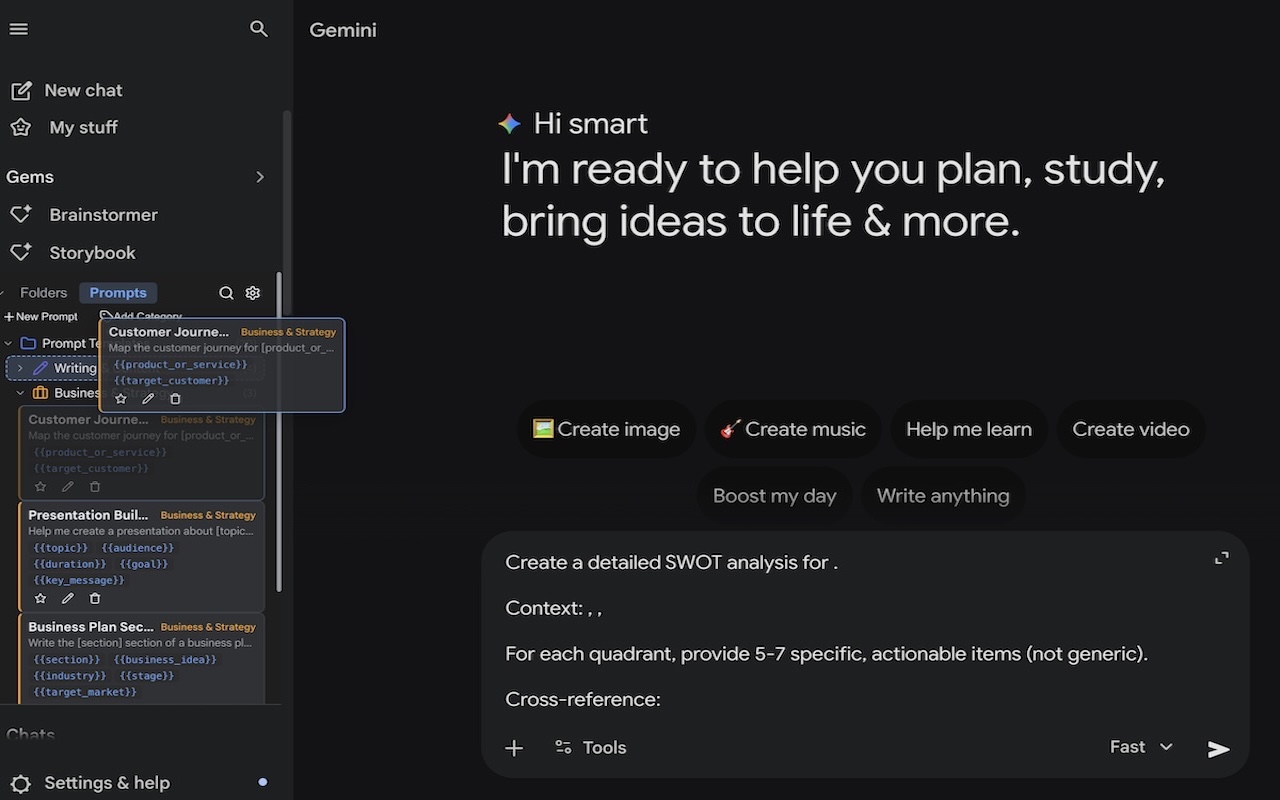The image size is (1280, 800).
Task: Edit the Presentation Builder prompt
Action: [x=67, y=598]
